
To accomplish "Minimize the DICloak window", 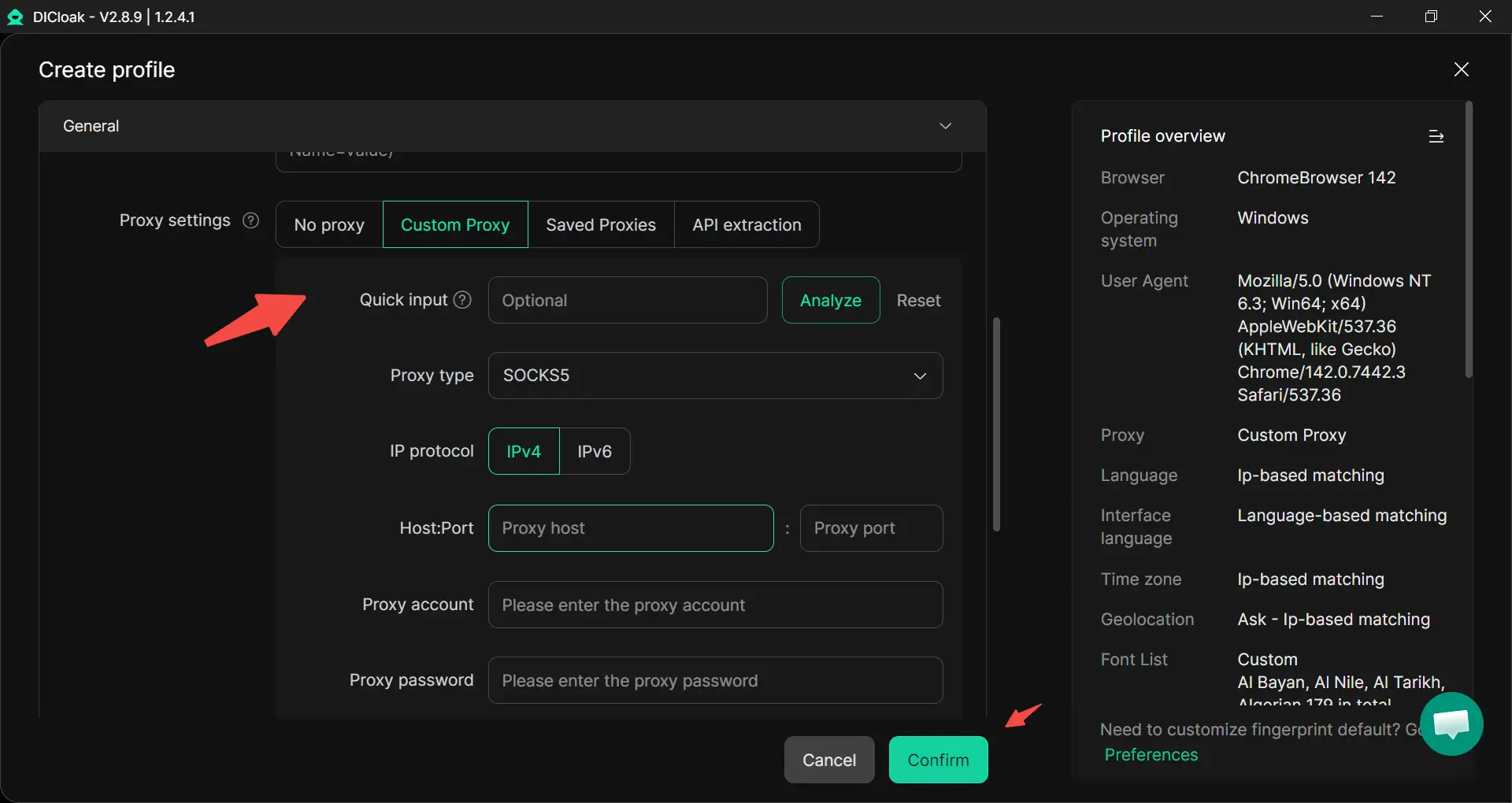I will coord(1377,17).
